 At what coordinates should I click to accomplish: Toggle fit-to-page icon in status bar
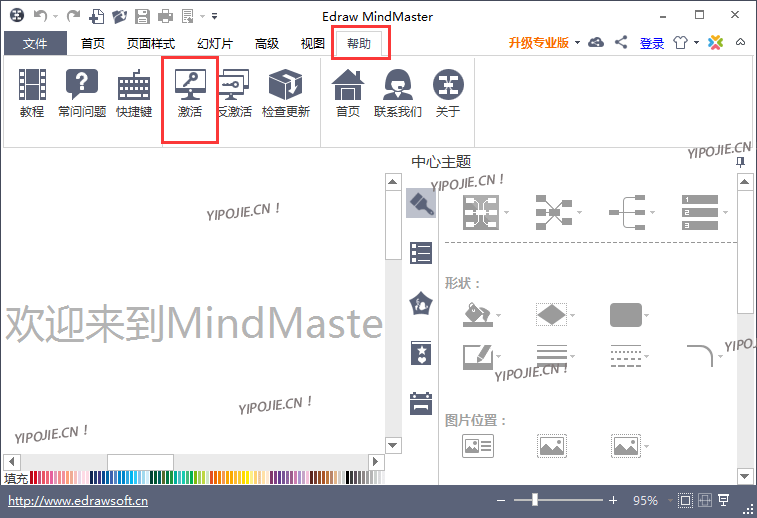pyautogui.click(x=685, y=501)
